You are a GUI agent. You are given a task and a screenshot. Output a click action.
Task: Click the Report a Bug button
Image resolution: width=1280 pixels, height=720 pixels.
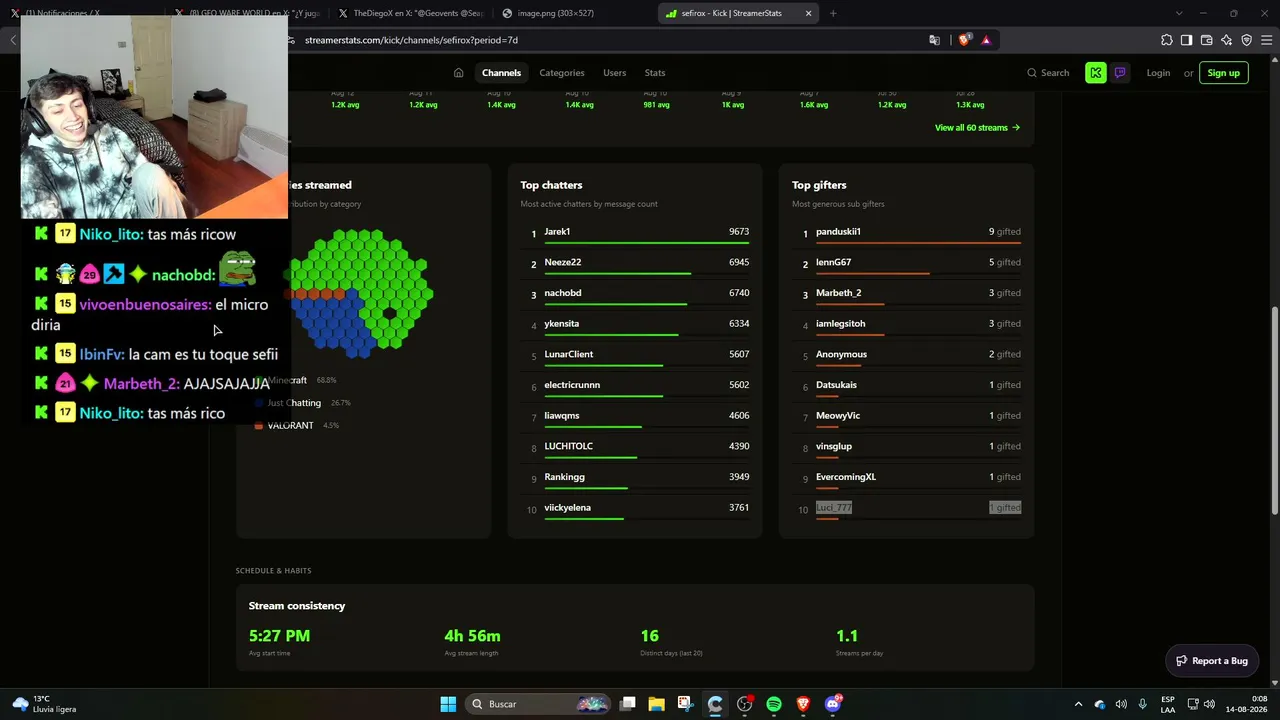click(x=1212, y=661)
